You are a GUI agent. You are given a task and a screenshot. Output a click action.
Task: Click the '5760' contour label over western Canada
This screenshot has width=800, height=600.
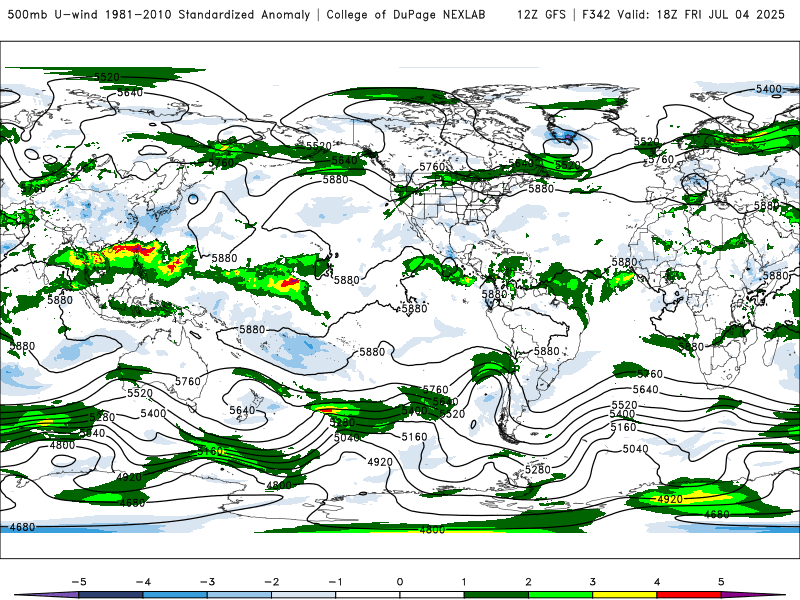(x=432, y=167)
